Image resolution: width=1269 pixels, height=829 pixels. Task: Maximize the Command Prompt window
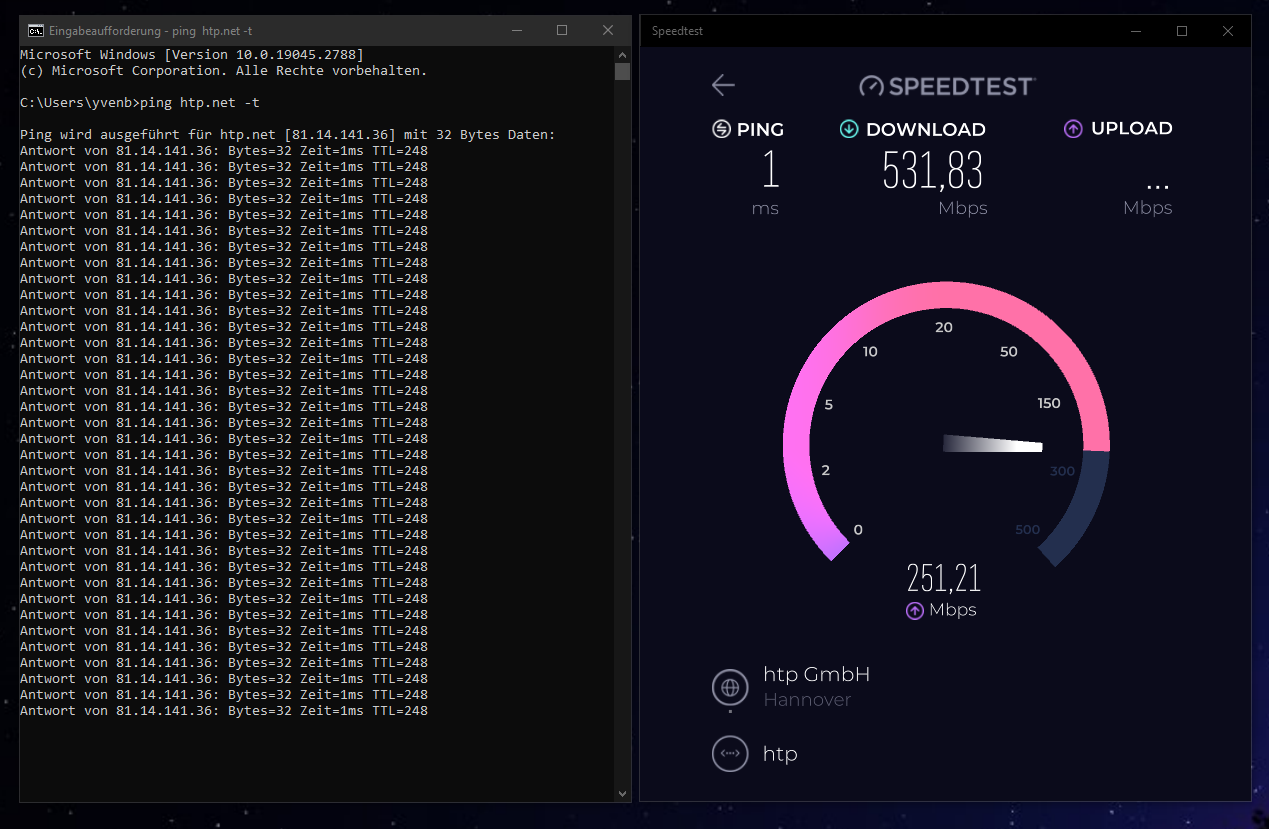562,31
